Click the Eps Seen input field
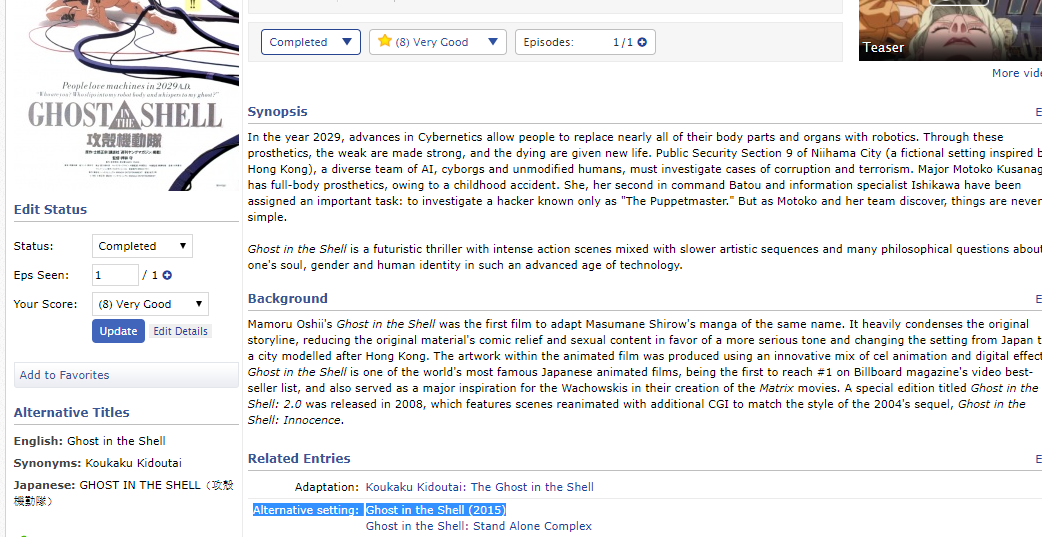1042x537 pixels. (115, 275)
